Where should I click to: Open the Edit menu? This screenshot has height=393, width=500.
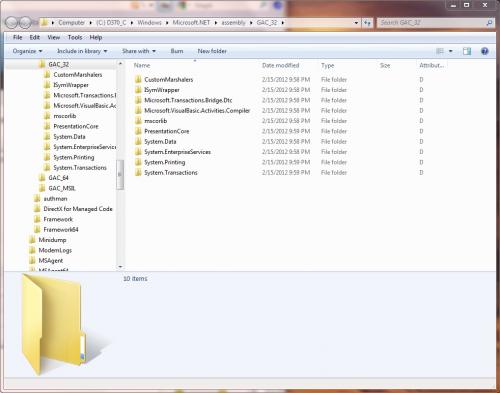click(x=35, y=37)
